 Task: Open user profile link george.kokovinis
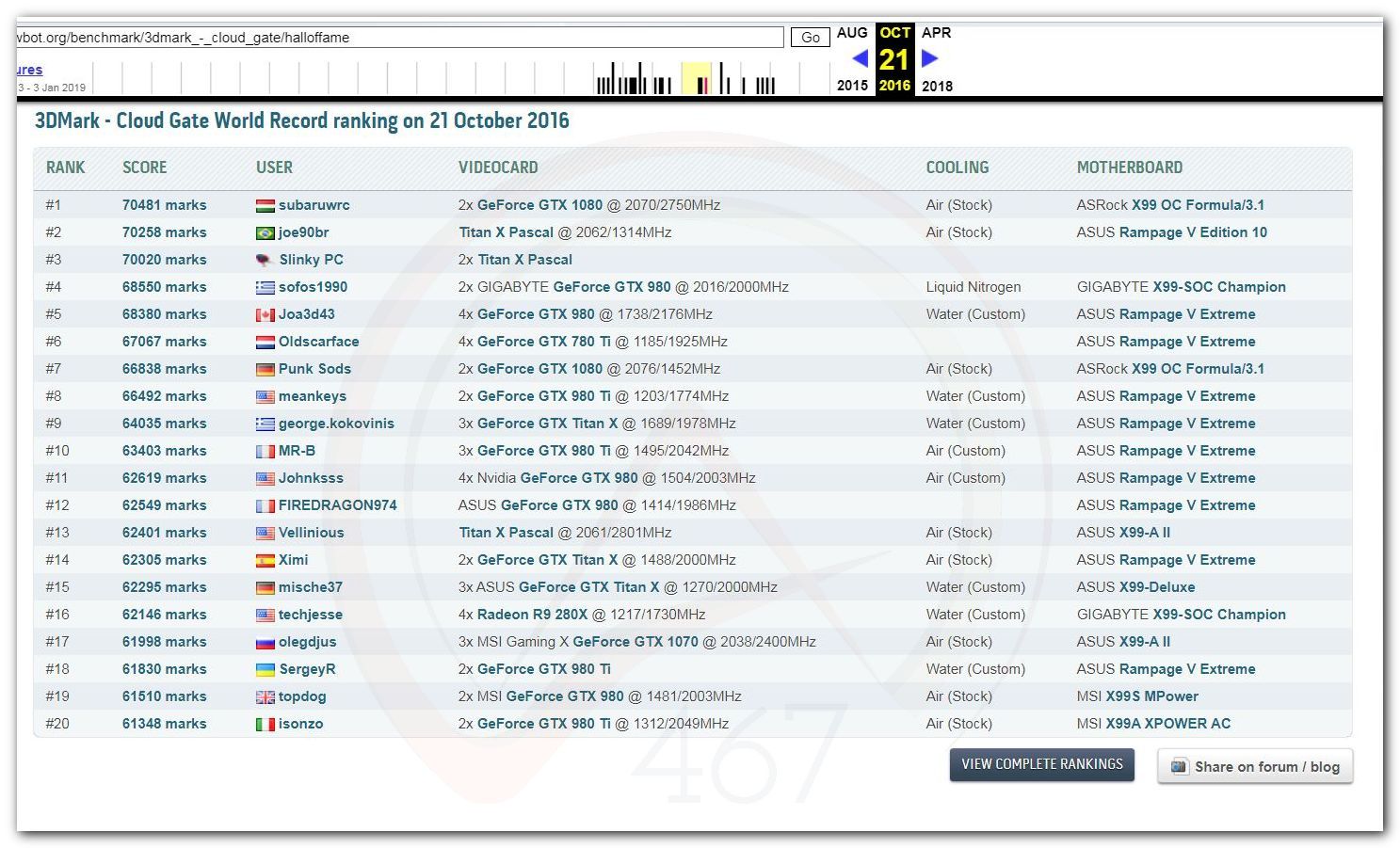click(x=337, y=424)
